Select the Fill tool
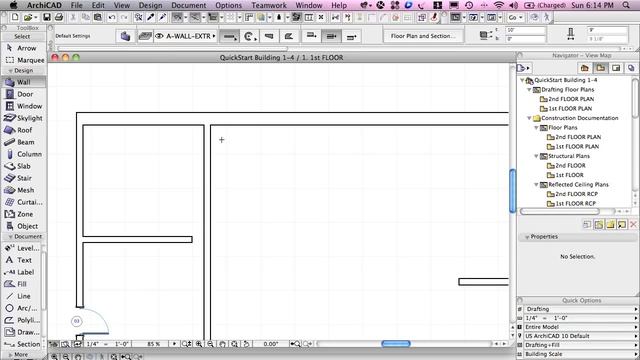This screenshot has width=640, height=360. pos(21,284)
